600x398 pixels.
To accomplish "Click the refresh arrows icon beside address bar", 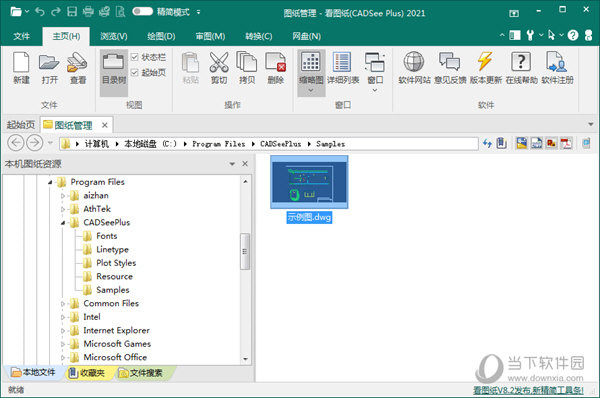I will tap(487, 144).
